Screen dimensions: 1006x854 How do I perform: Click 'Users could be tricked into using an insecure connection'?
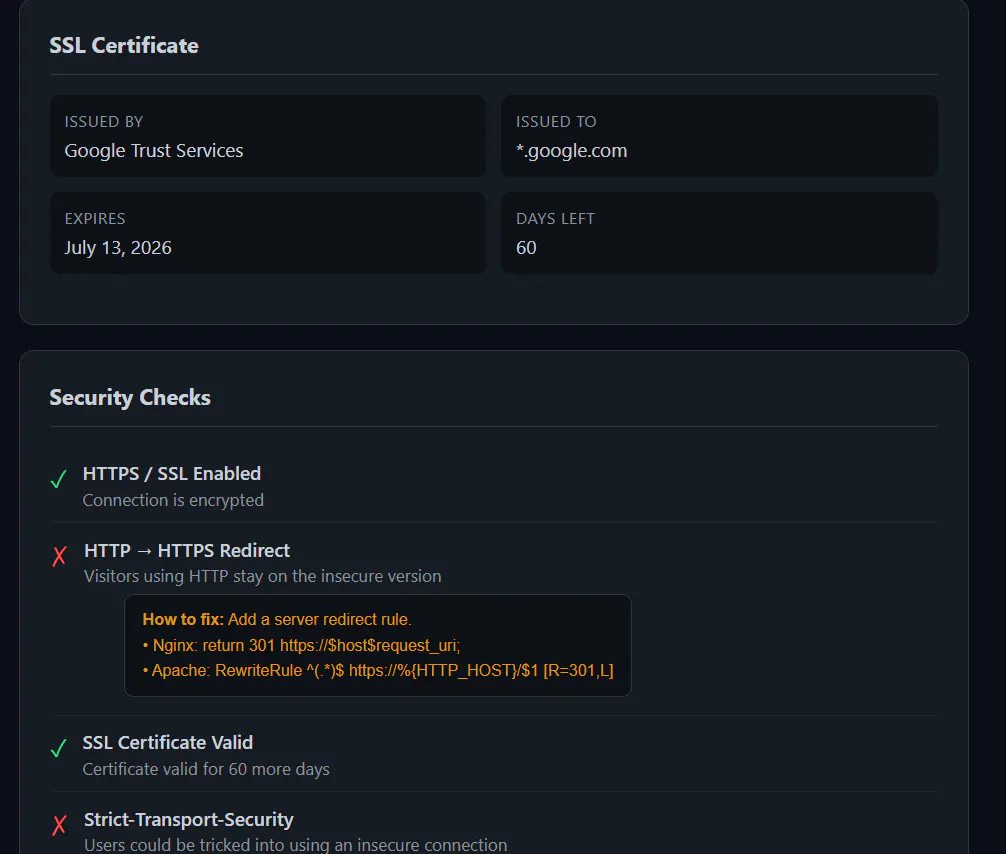(295, 845)
